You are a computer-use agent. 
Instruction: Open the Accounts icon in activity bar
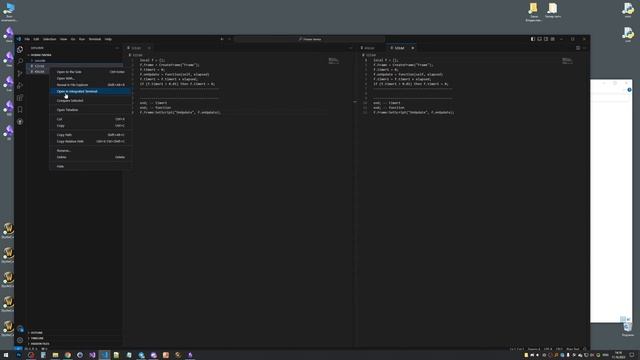20,329
